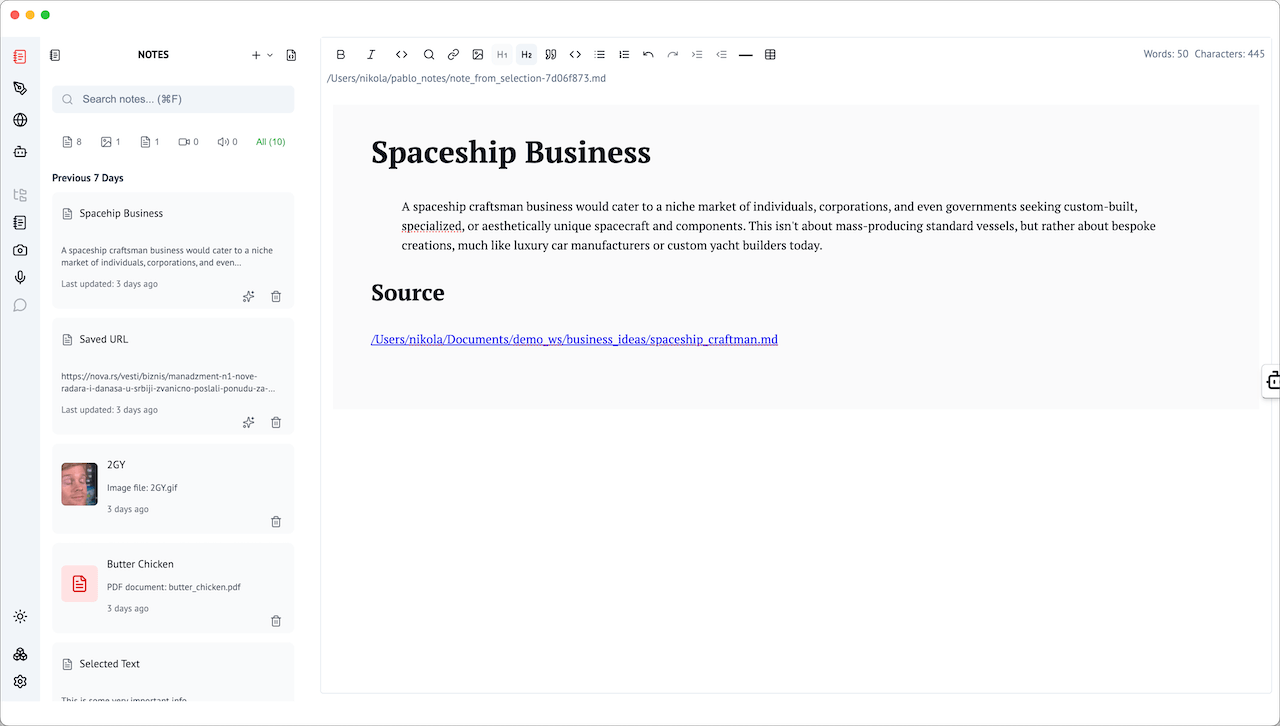Filter by text notes showing 8
The height and width of the screenshot is (726, 1280).
click(x=72, y=142)
